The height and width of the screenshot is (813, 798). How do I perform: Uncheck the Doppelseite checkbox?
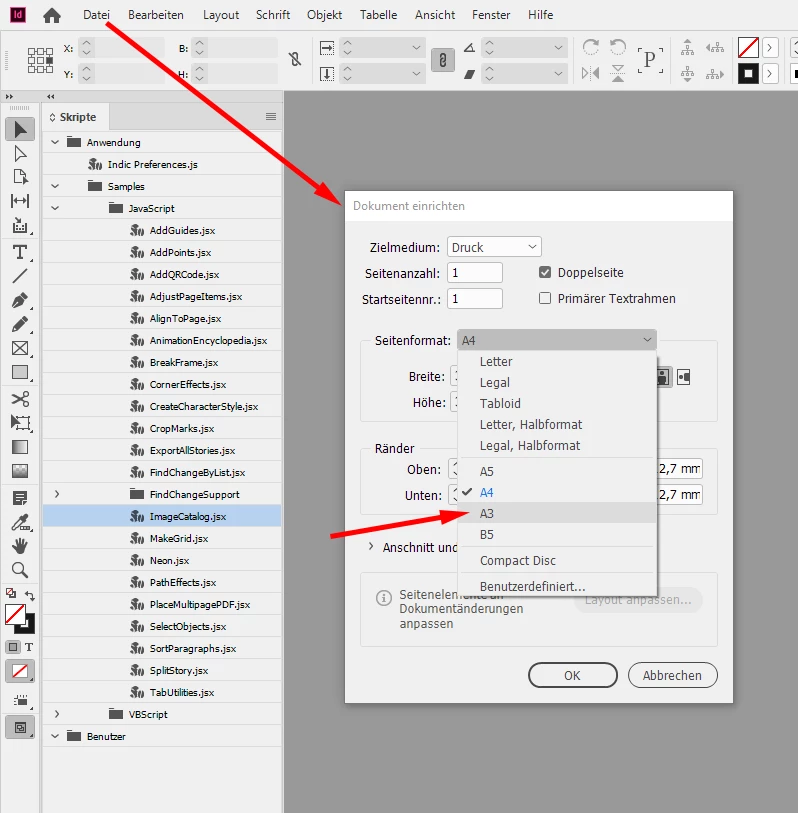(x=544, y=272)
